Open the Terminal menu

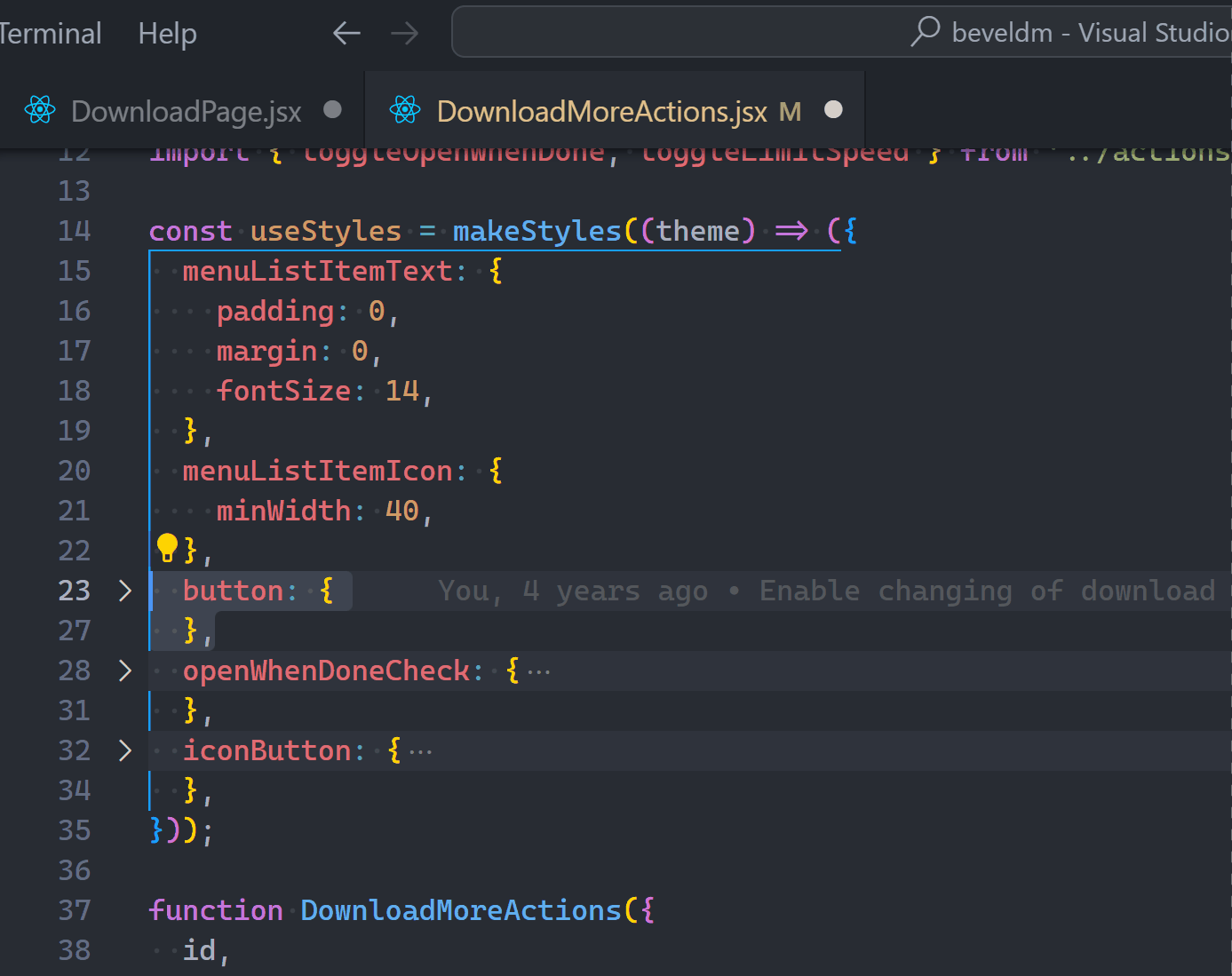pyautogui.click(x=50, y=34)
